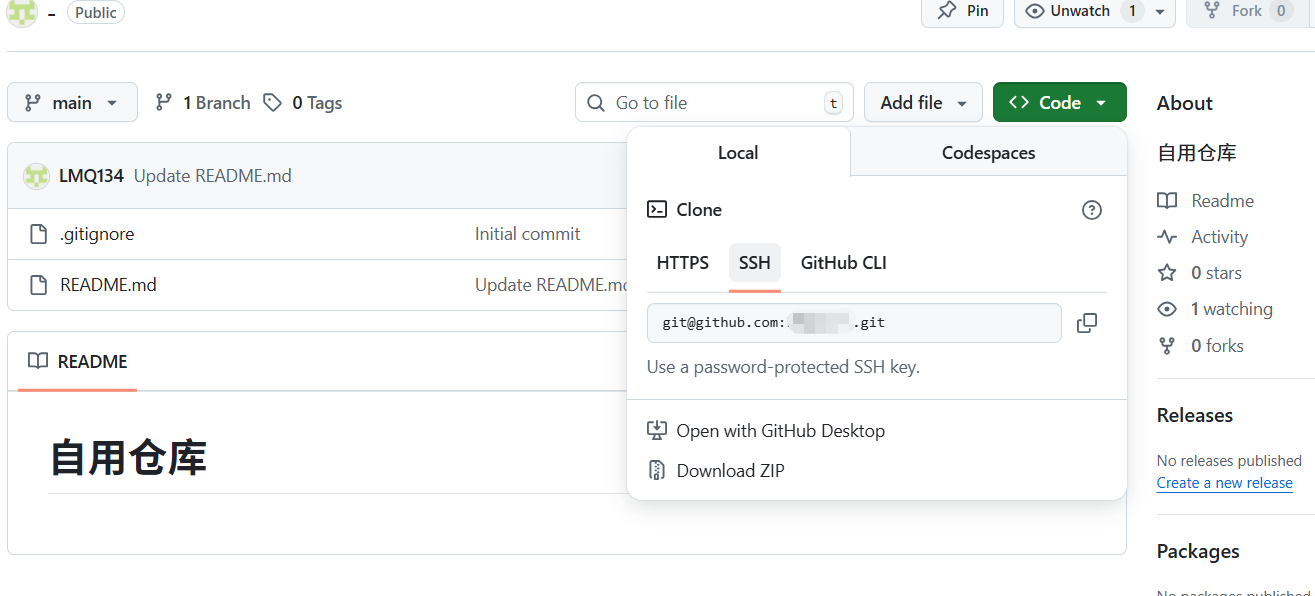1315x596 pixels.
Task: Click the terminal icon beside Clone
Action: (657, 209)
